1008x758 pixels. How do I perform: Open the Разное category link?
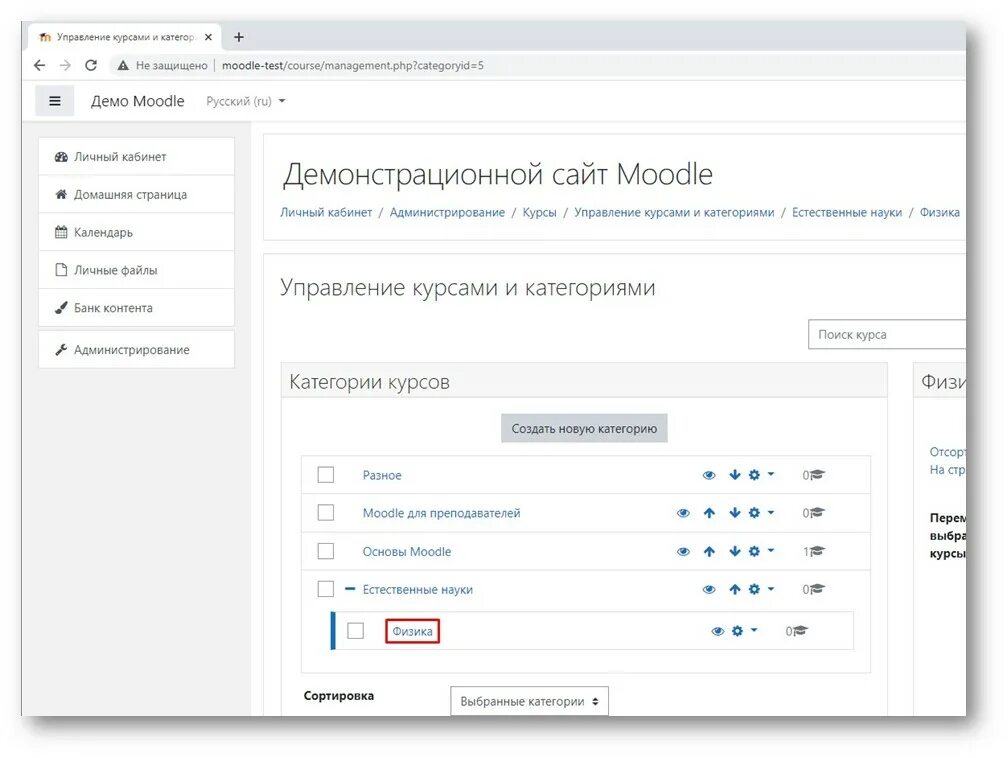click(x=382, y=475)
